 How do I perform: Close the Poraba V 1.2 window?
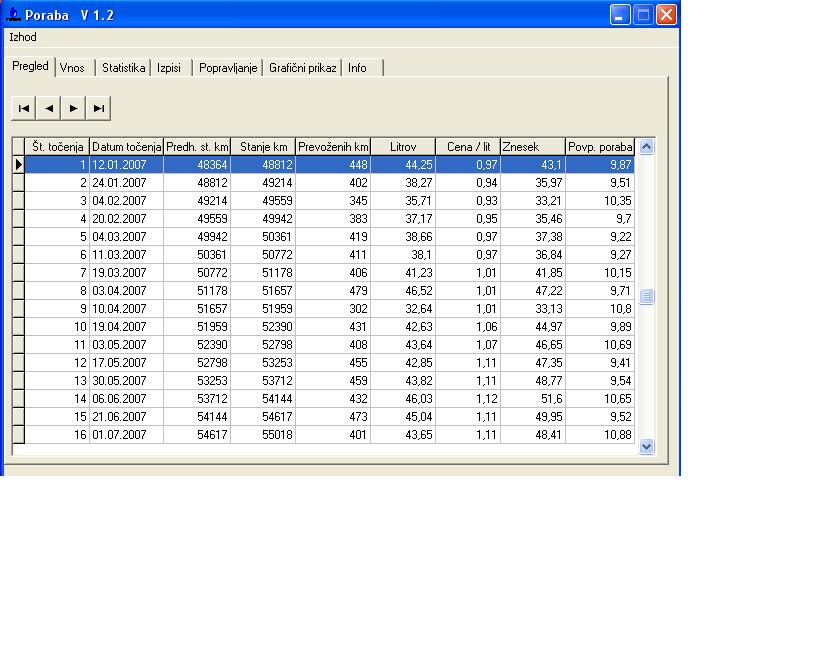(x=666, y=14)
